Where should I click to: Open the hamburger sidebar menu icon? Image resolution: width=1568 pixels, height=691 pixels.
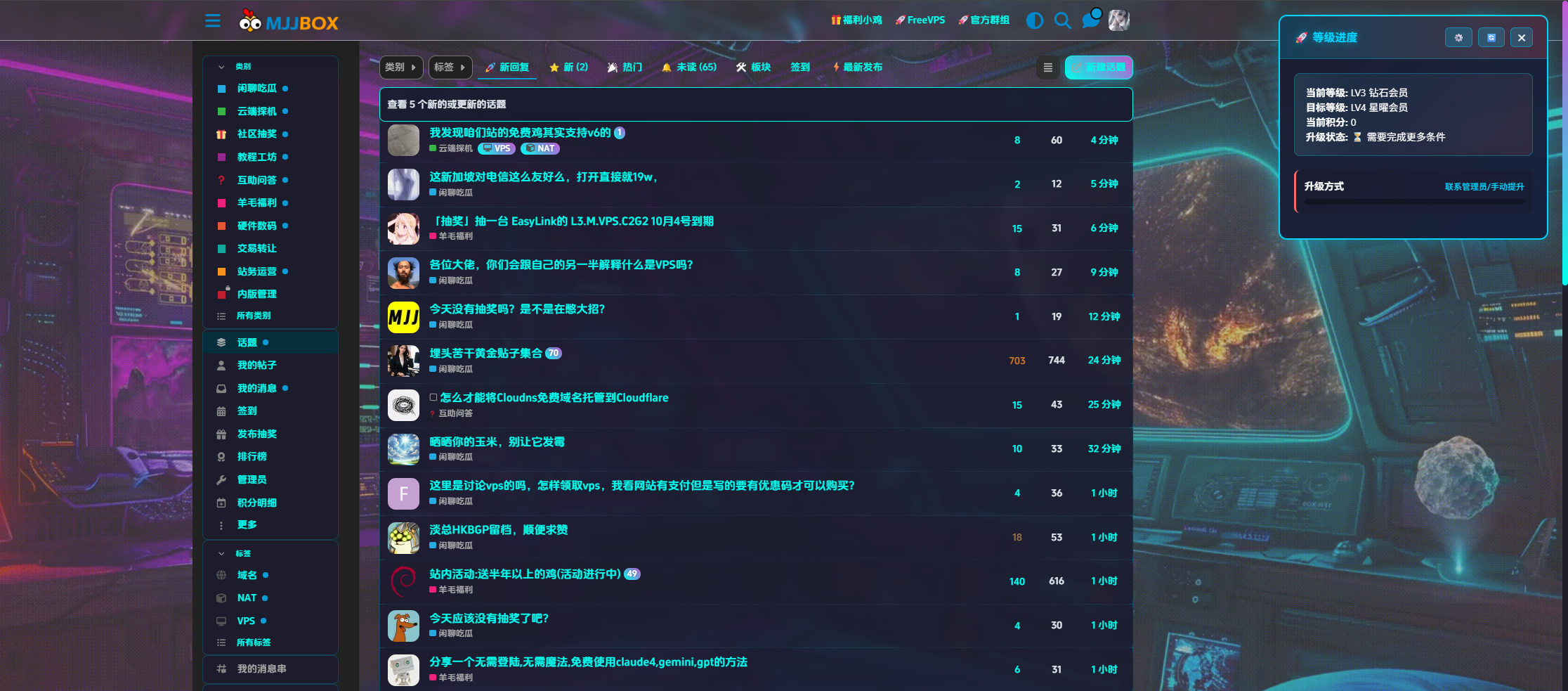213,20
